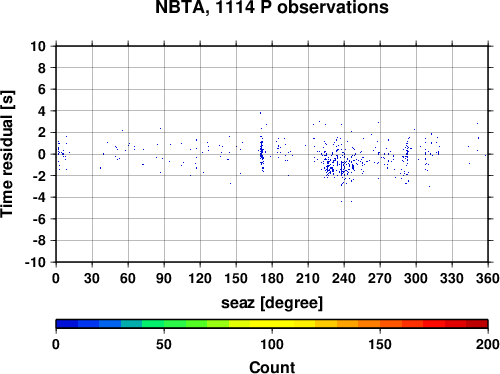Click the colorbar tick label 50
Image resolution: width=500 pixels, height=374 pixels.
point(164,344)
